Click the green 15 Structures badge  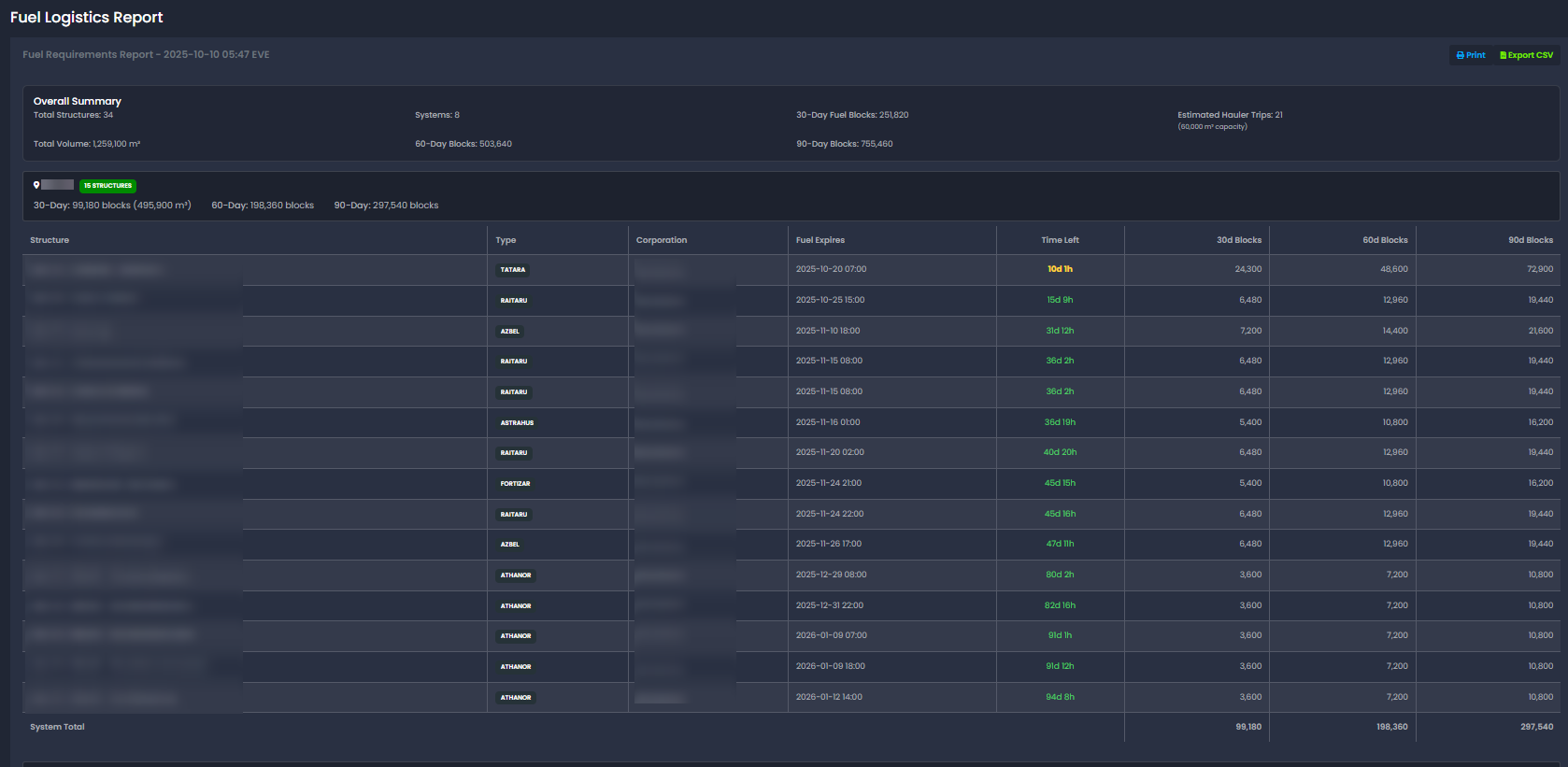tap(107, 186)
